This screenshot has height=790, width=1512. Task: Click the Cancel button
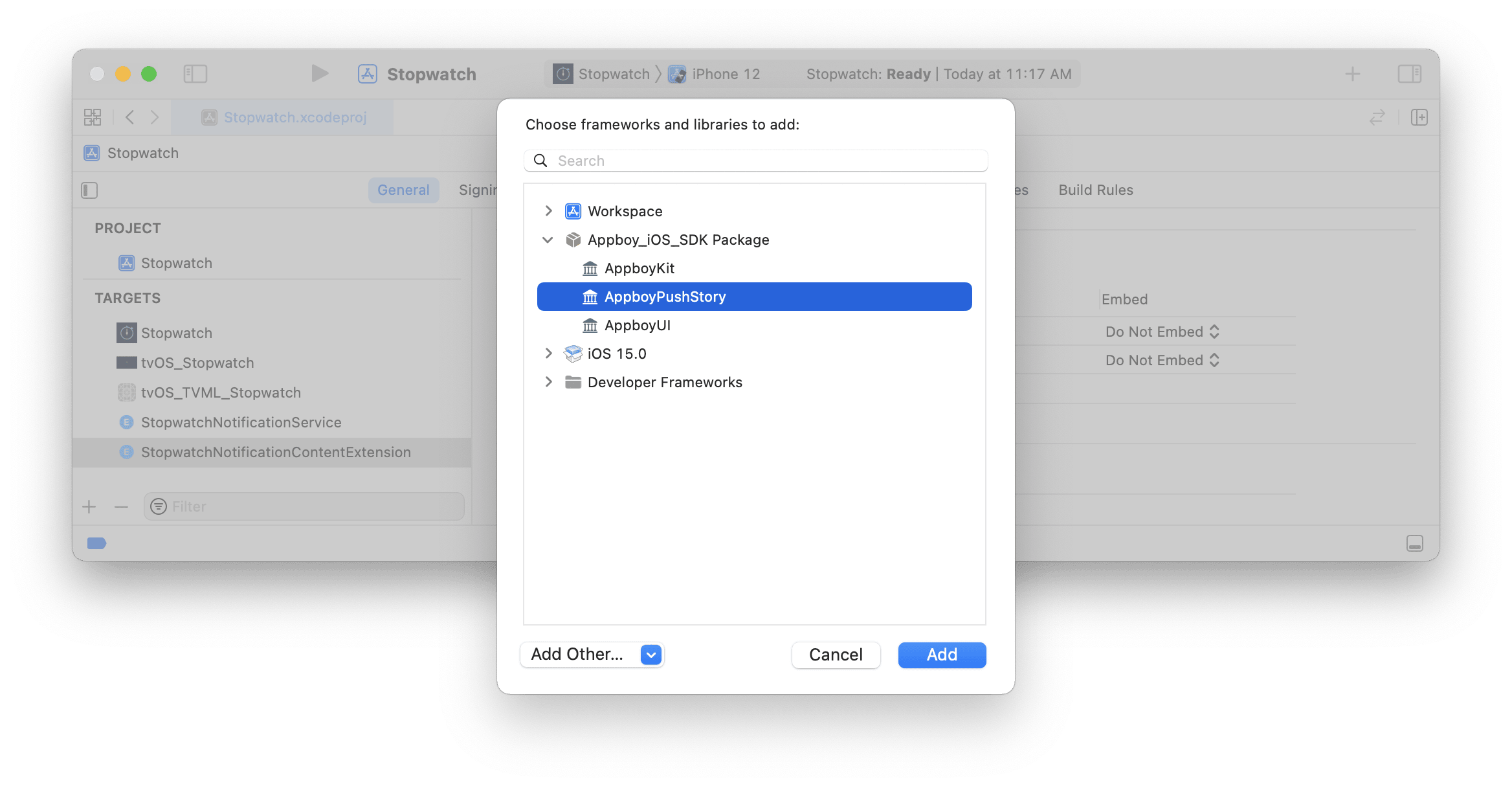tap(836, 655)
